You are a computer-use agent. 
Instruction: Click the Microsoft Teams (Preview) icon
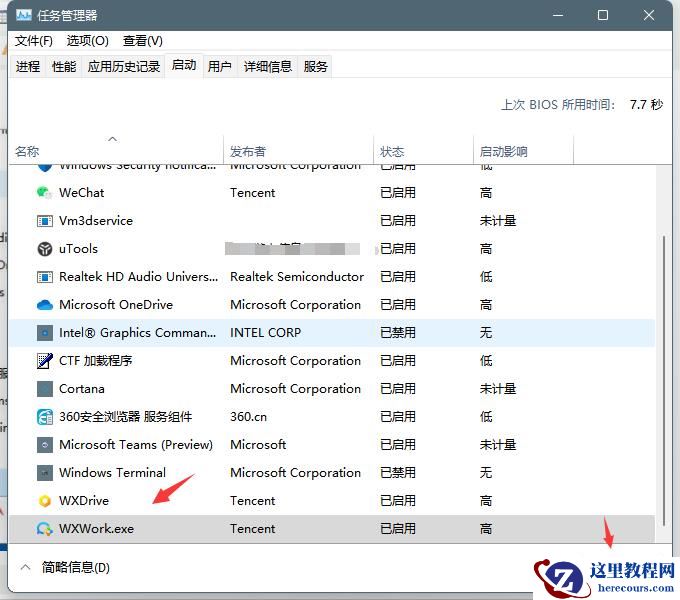(44, 444)
